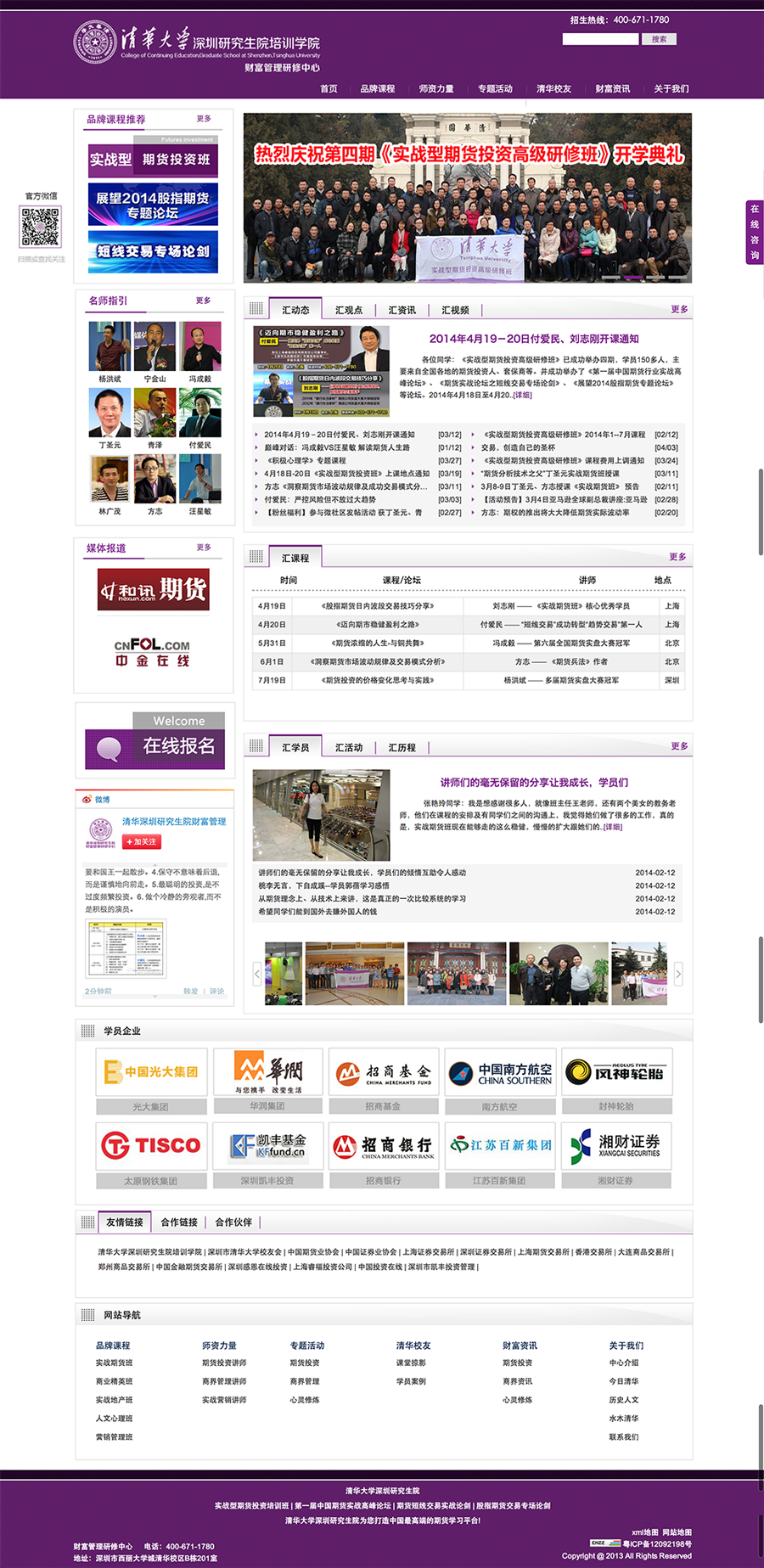Screen dimensions: 764x1568
Task: Switch to the 友情链接 tab
Action: [125, 1222]
